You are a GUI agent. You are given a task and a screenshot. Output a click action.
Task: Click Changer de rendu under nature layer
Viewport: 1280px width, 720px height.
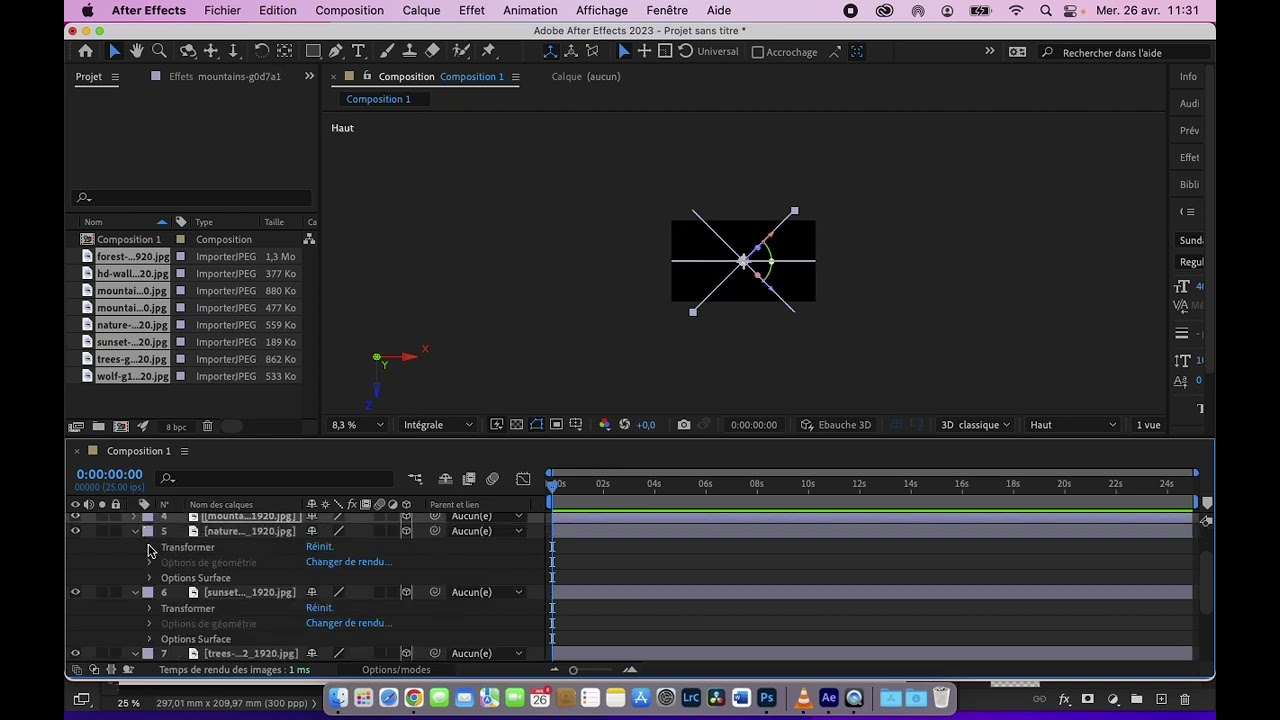(x=349, y=562)
